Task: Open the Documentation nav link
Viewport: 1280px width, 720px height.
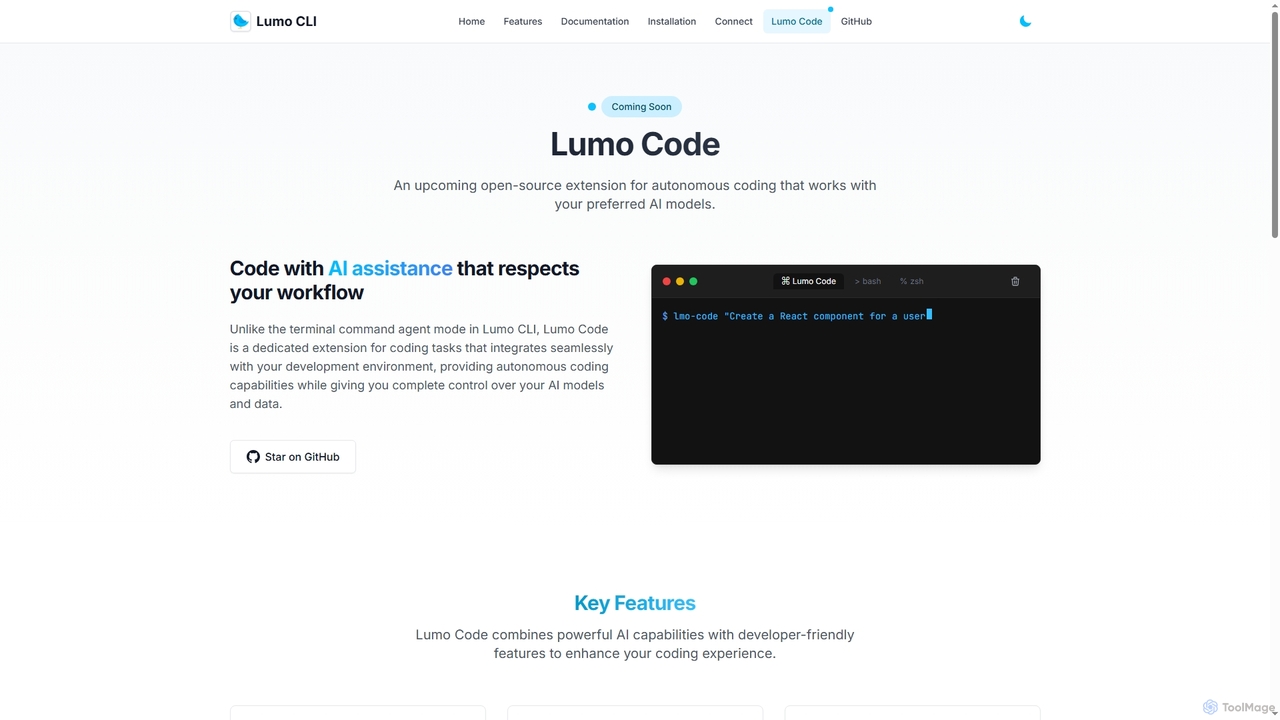Action: coord(595,21)
